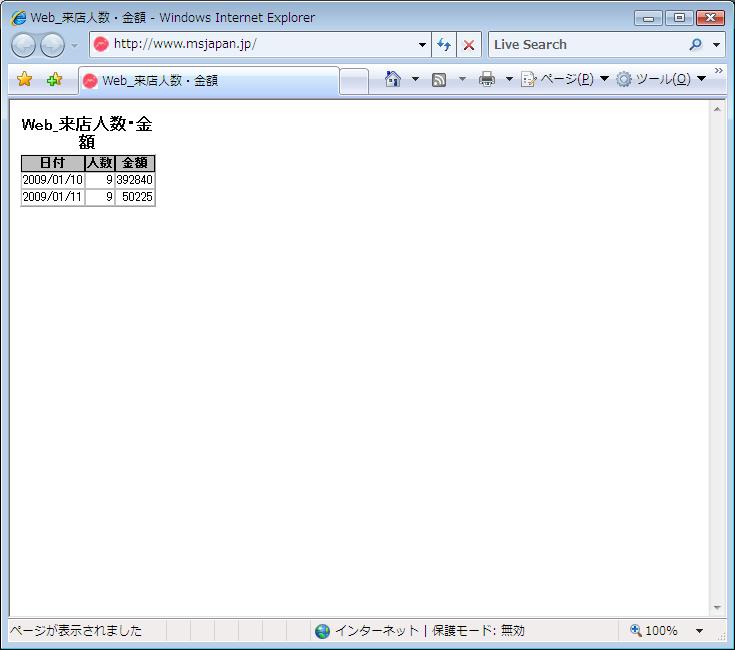Expand the Home button dropdown arrow
This screenshot has height=650, width=735.
click(415, 79)
